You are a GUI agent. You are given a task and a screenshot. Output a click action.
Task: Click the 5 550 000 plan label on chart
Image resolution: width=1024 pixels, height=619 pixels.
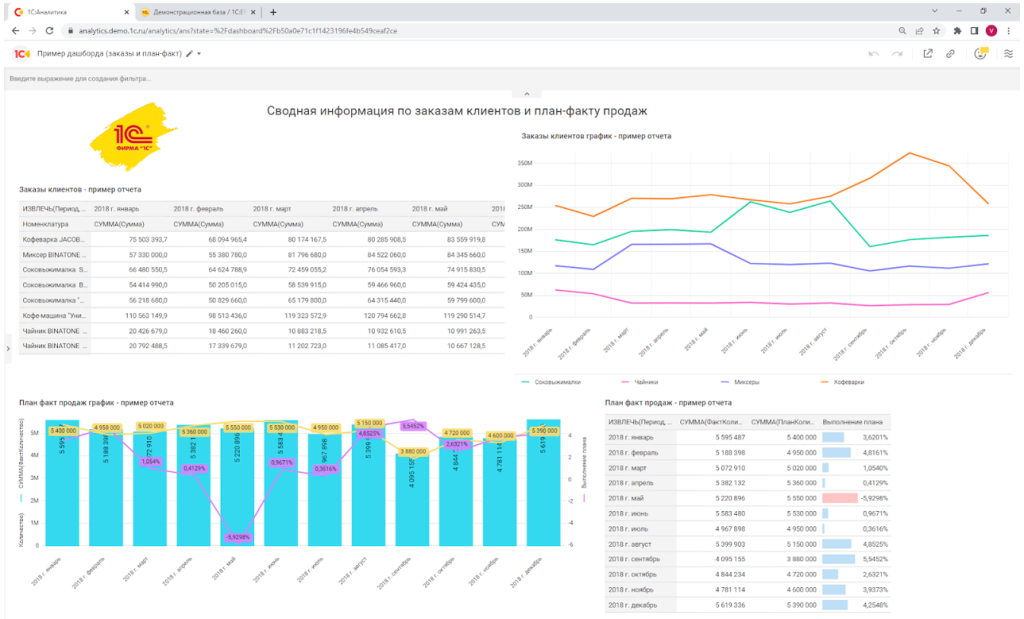(x=238, y=428)
